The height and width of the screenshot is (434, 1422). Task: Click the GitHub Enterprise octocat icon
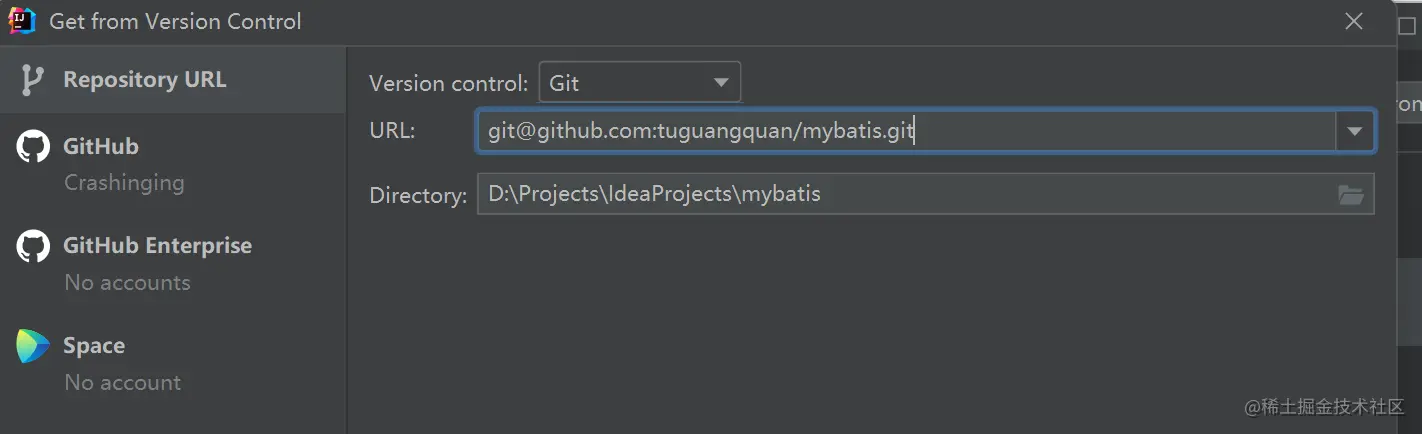click(x=33, y=246)
